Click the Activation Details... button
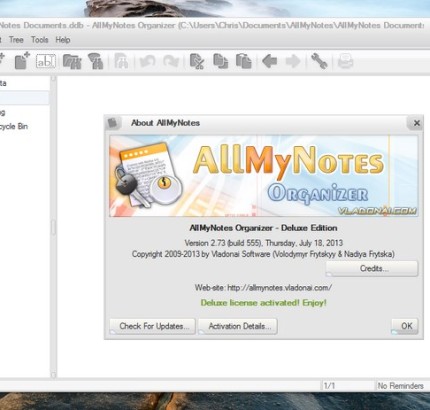The width and height of the screenshot is (430, 410). click(238, 326)
